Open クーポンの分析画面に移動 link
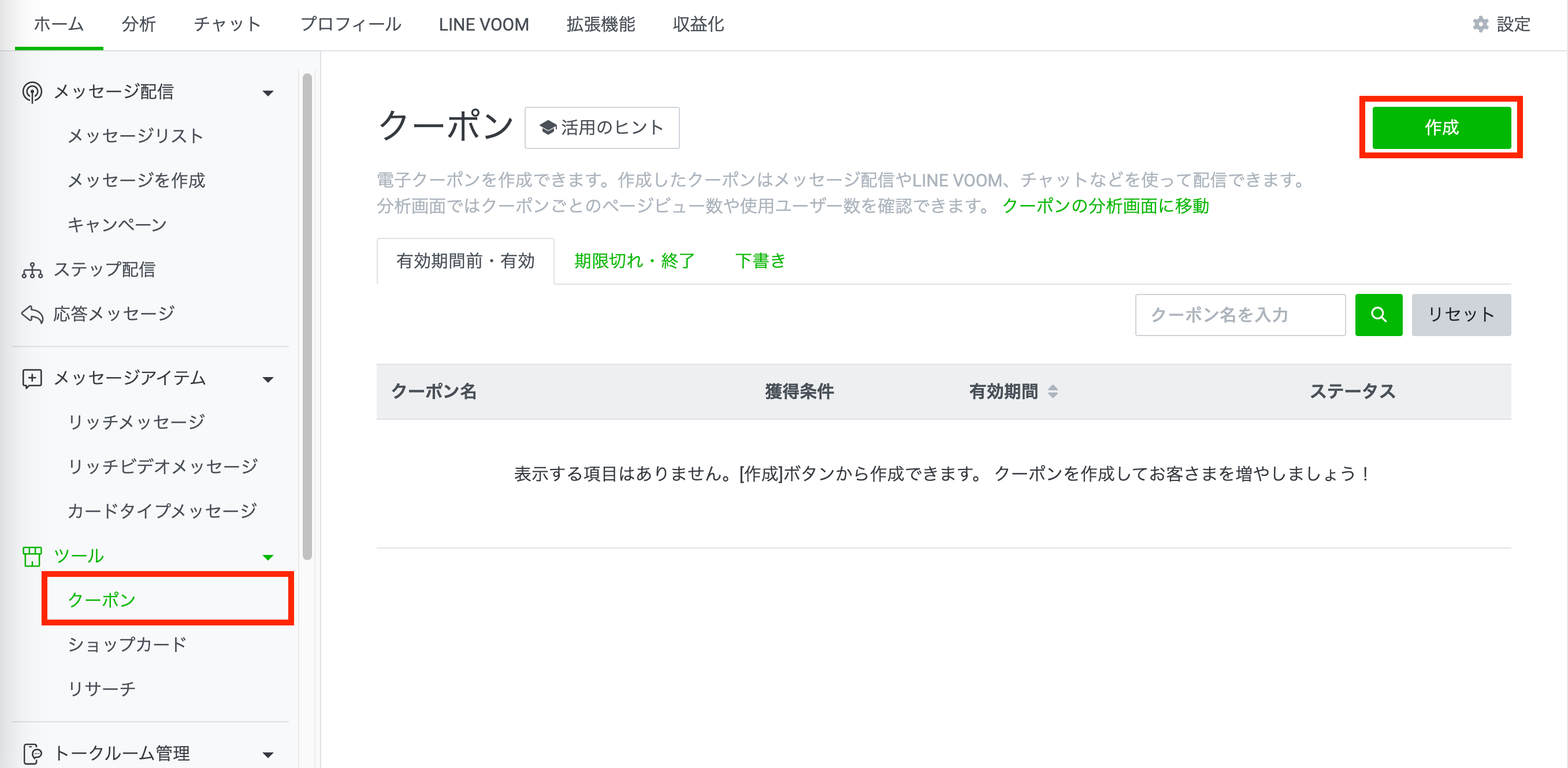The image size is (1568, 768). pyautogui.click(x=1105, y=206)
